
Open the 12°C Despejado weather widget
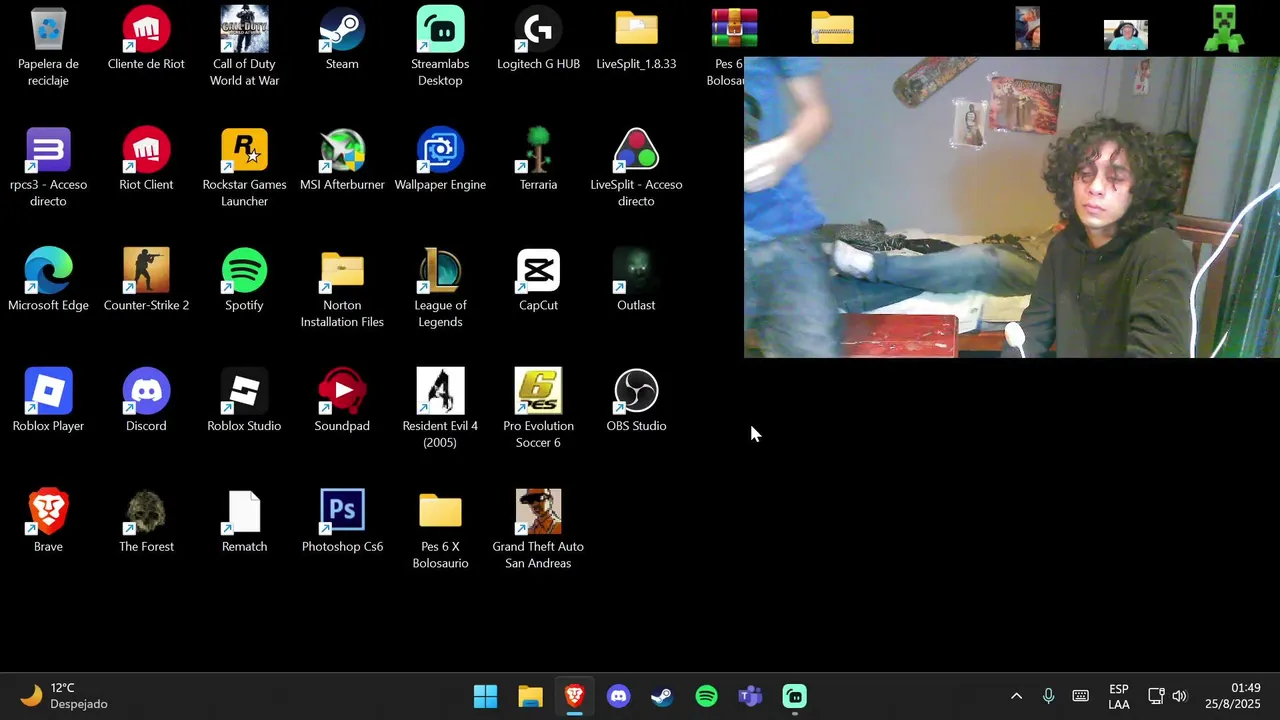64,696
